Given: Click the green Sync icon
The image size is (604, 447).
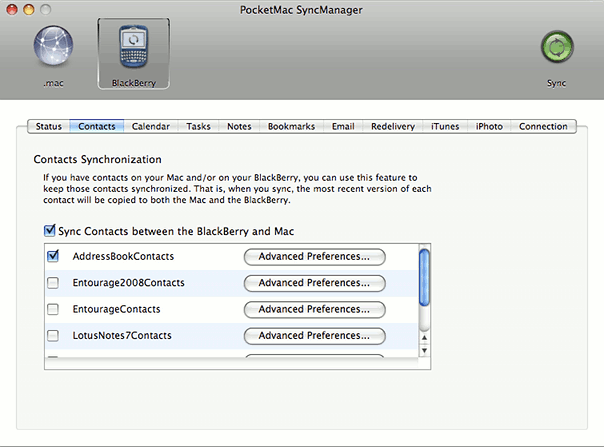Looking at the screenshot, I should [x=557, y=47].
